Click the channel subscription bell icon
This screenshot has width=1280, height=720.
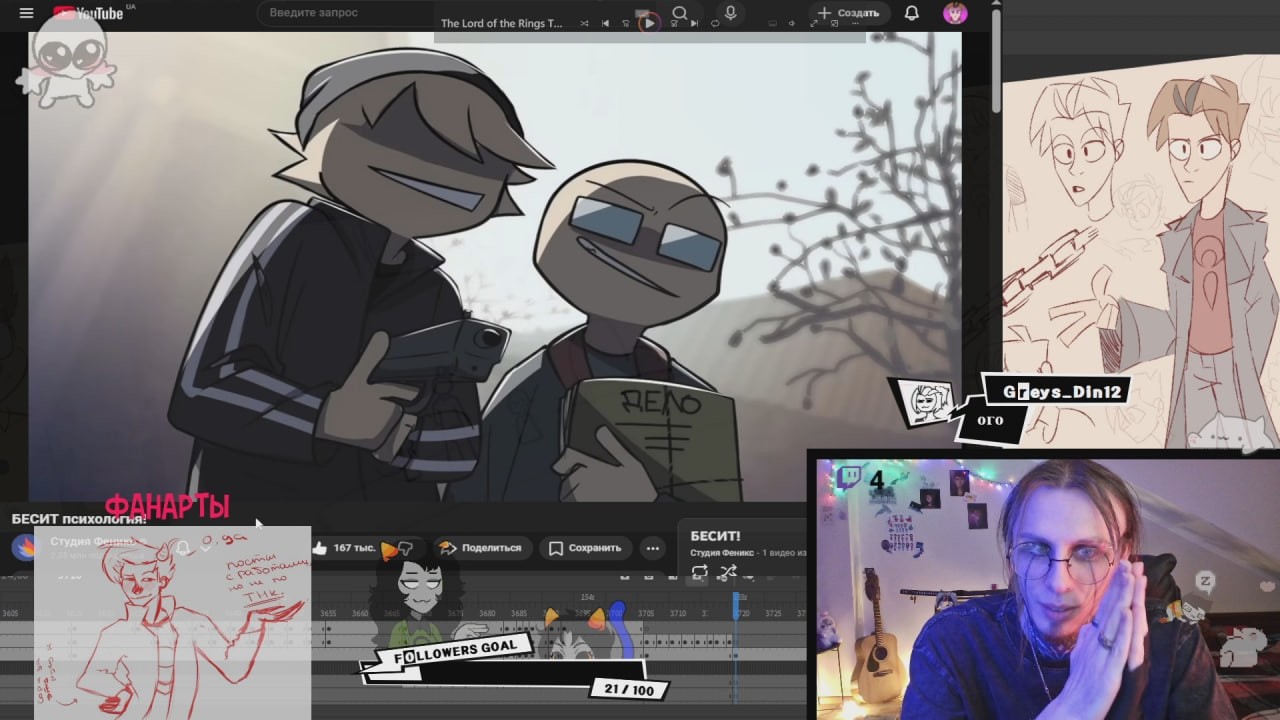pos(183,548)
